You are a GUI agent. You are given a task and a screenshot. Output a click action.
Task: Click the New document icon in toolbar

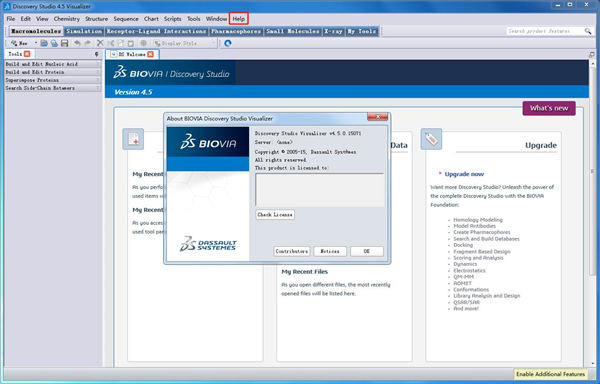click(19, 43)
